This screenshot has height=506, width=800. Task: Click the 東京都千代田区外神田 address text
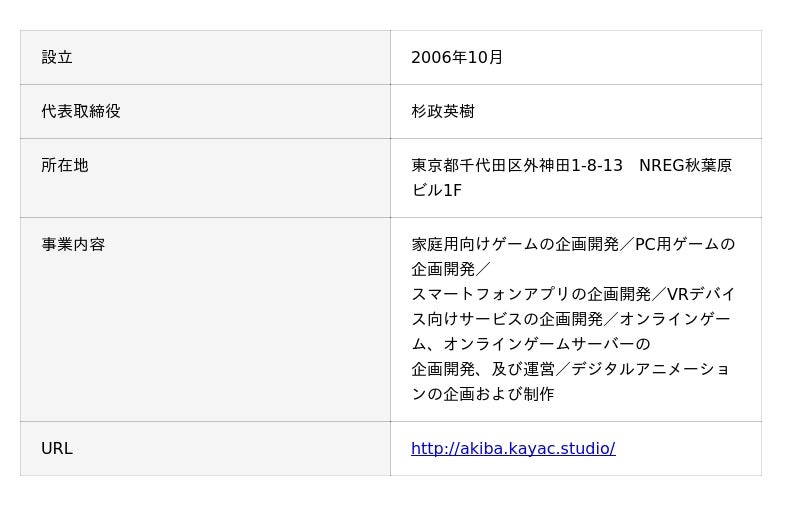tap(490, 165)
